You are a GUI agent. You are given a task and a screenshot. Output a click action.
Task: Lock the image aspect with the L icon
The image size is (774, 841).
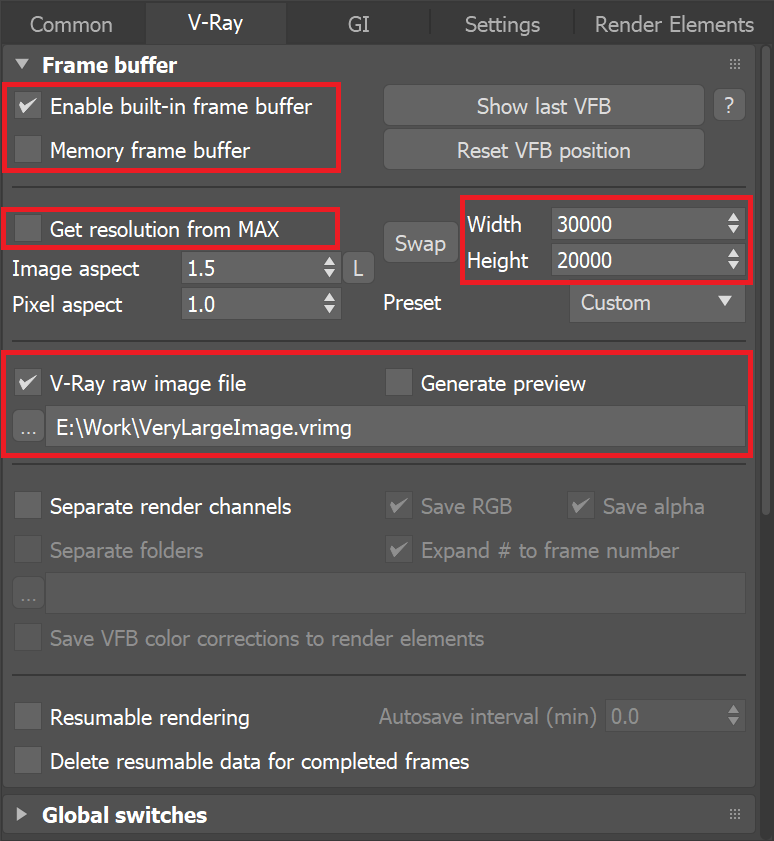358,268
